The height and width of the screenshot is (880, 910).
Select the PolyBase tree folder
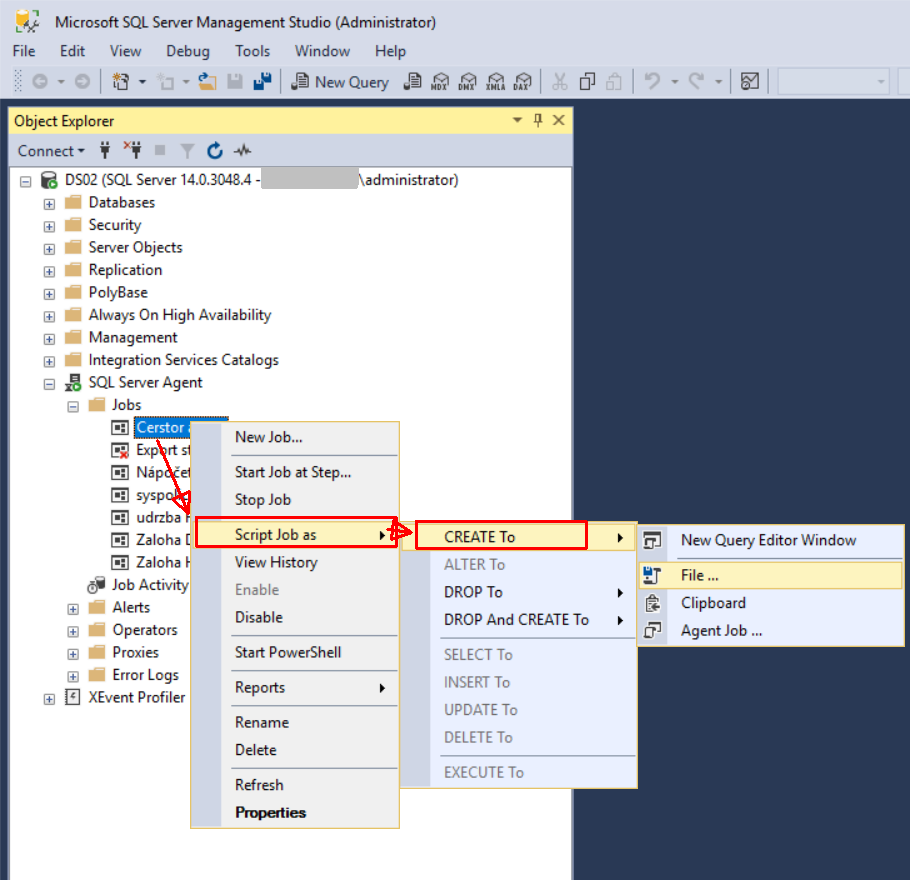click(x=118, y=293)
